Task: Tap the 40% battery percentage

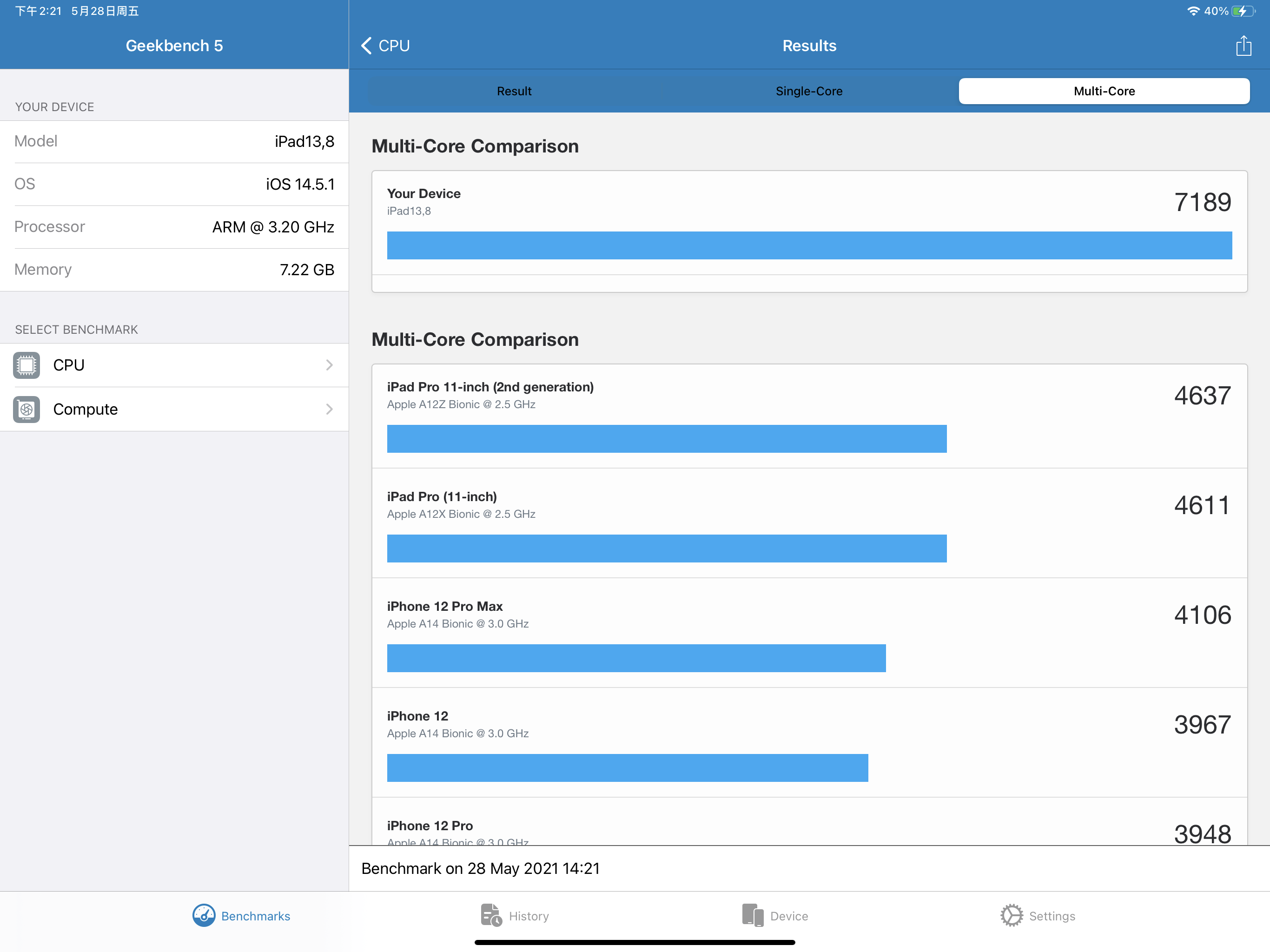Action: pos(1216,11)
